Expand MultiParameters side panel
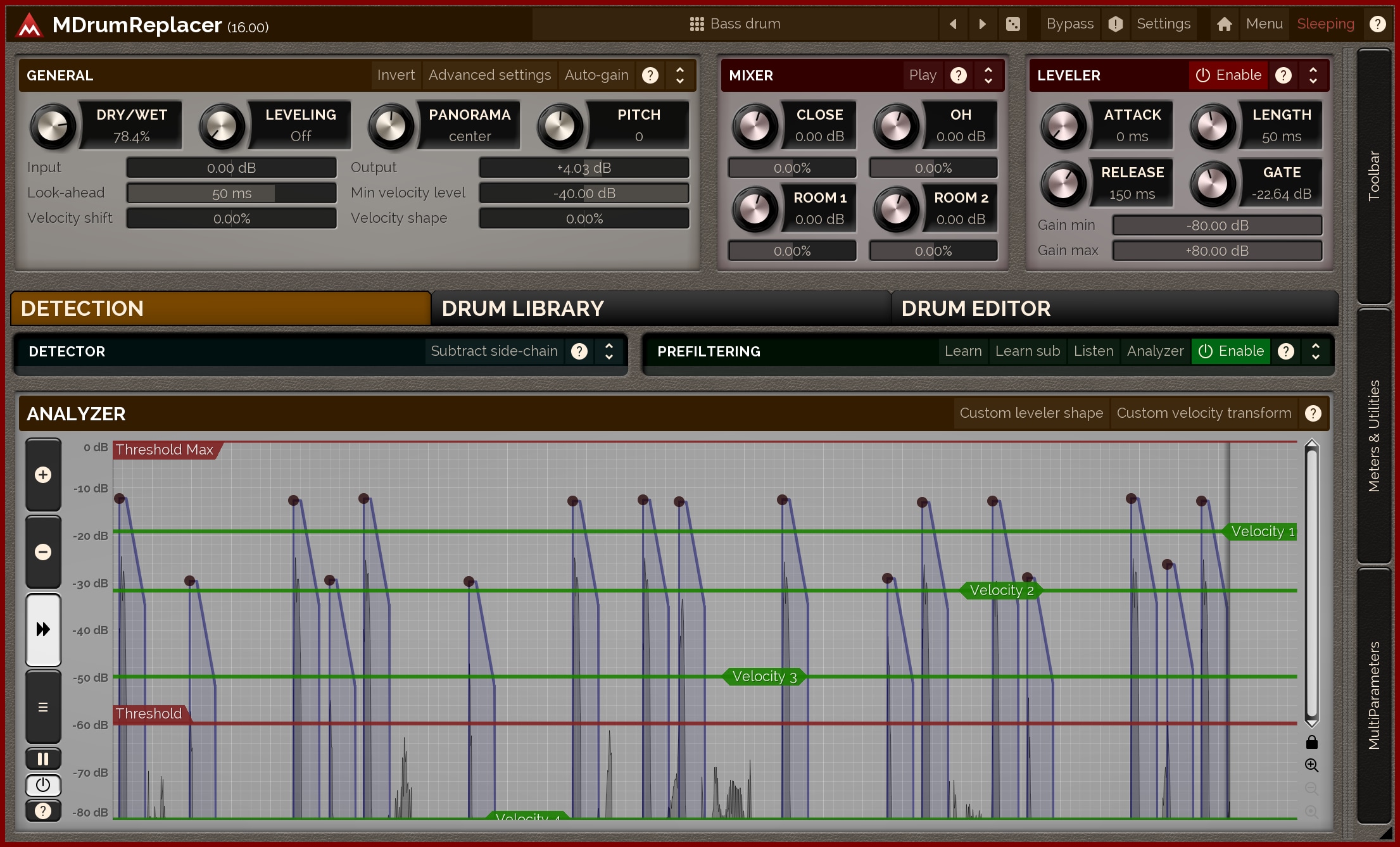1400x847 pixels. coord(1373,695)
